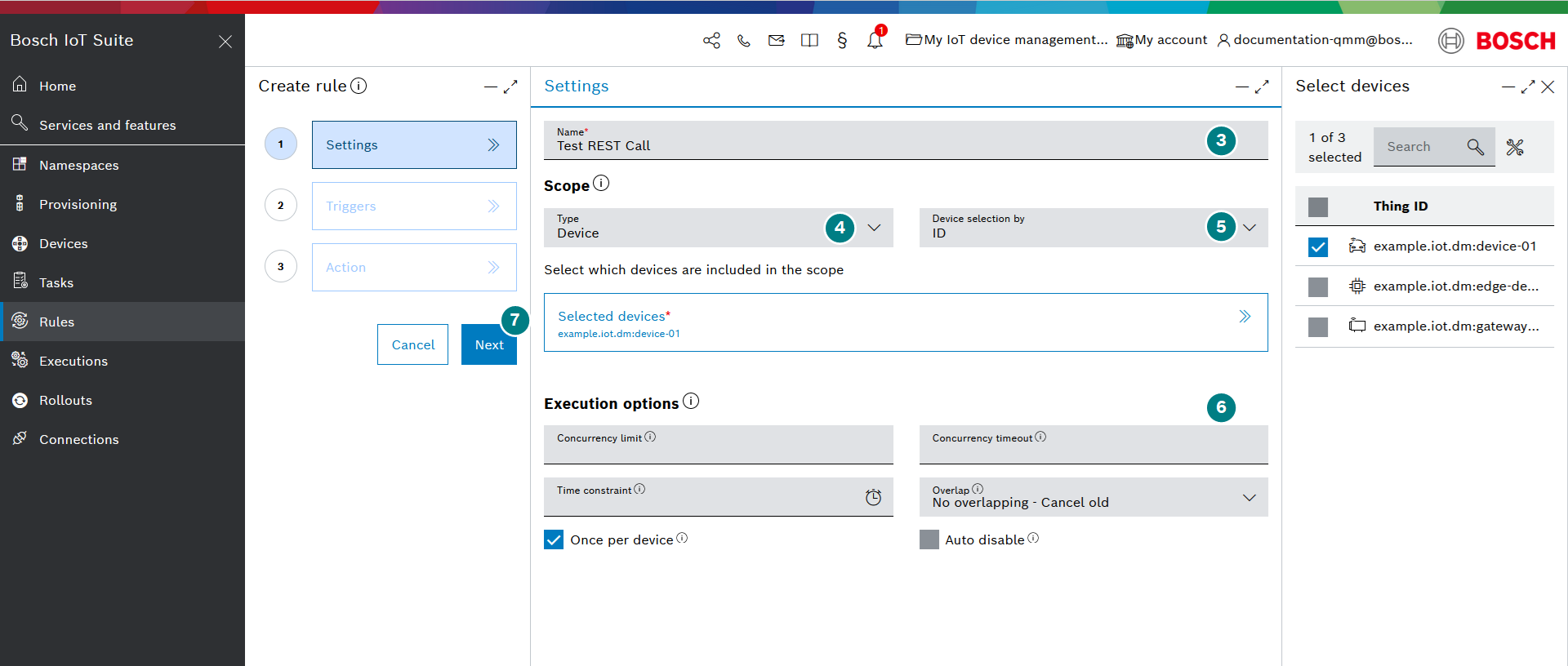Viewport: 1568px width, 666px height.
Task: Open Provisioning menu item
Action: click(x=122, y=204)
